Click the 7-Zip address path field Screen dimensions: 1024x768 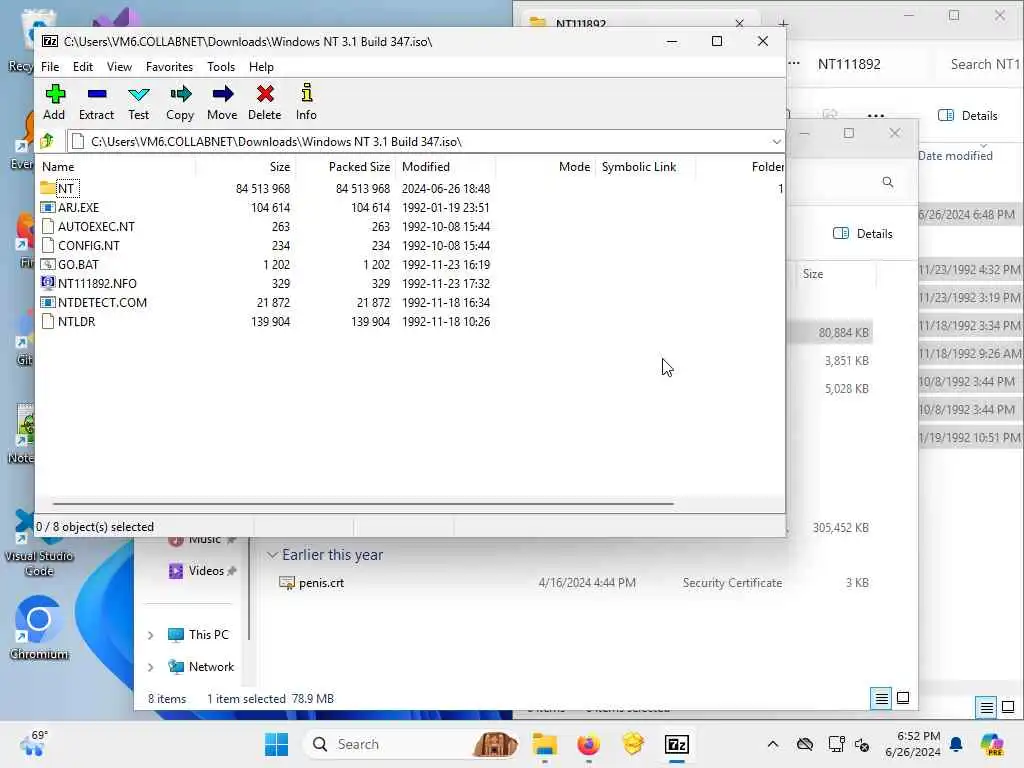[418, 142]
